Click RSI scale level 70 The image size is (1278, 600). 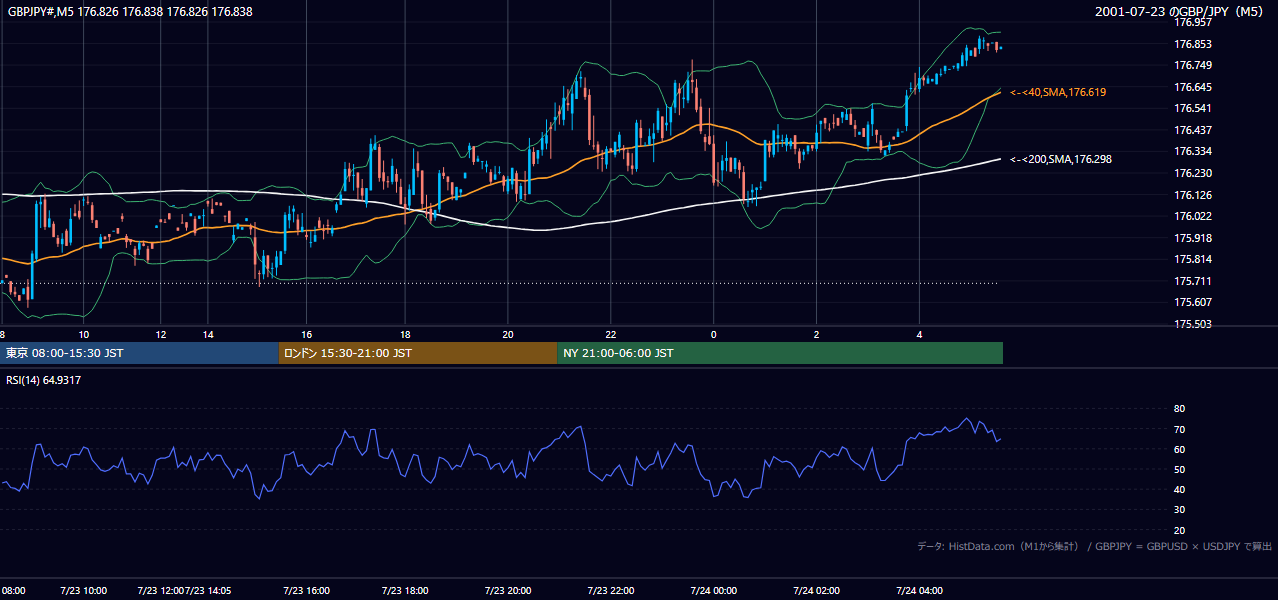click(x=1179, y=429)
